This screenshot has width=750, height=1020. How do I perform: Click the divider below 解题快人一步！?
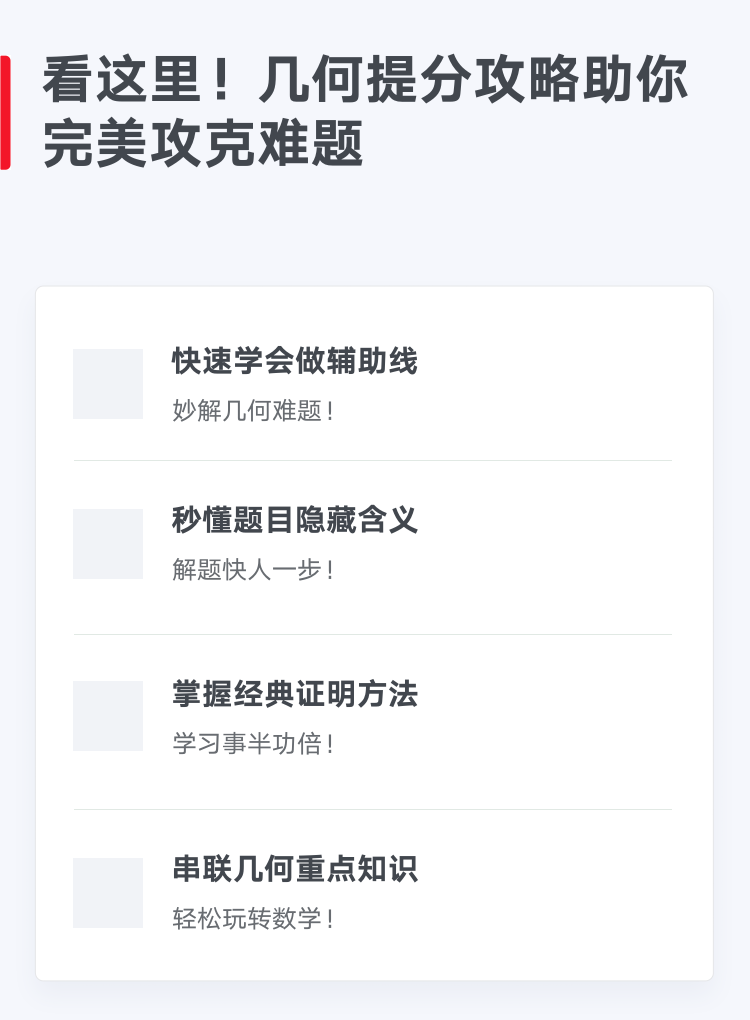click(x=373, y=634)
